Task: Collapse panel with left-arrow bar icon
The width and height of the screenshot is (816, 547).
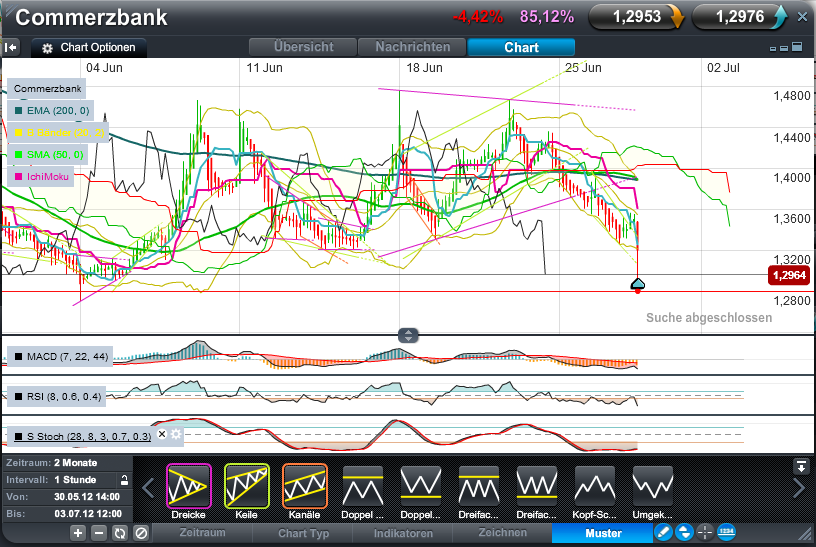Action: [11, 47]
